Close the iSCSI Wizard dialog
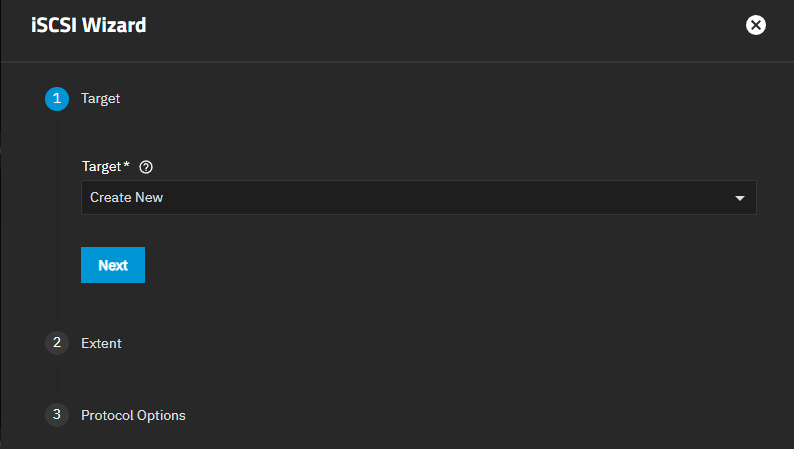This screenshot has height=449, width=794. point(756,25)
